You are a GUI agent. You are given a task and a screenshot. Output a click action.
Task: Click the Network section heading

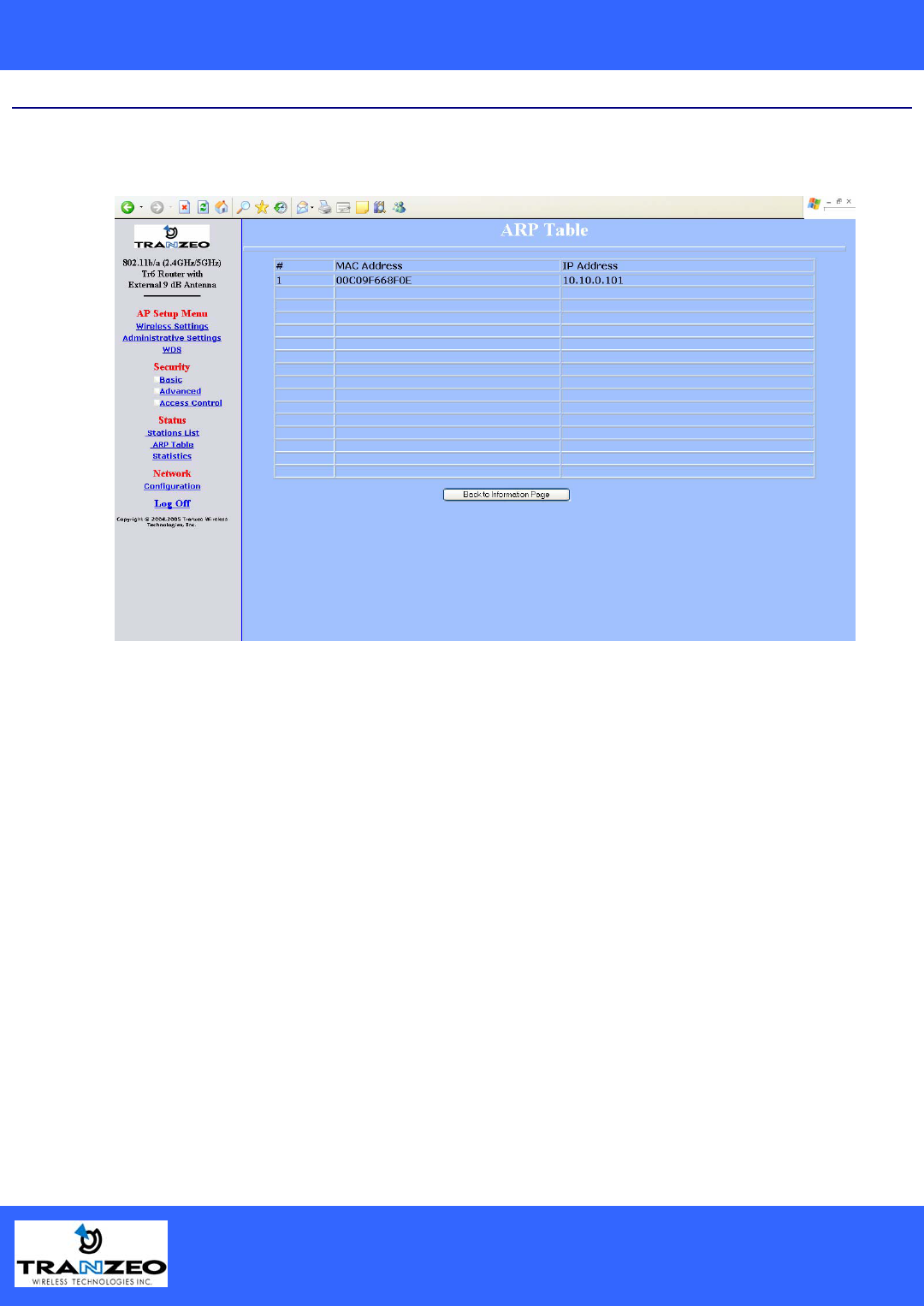pyautogui.click(x=172, y=473)
